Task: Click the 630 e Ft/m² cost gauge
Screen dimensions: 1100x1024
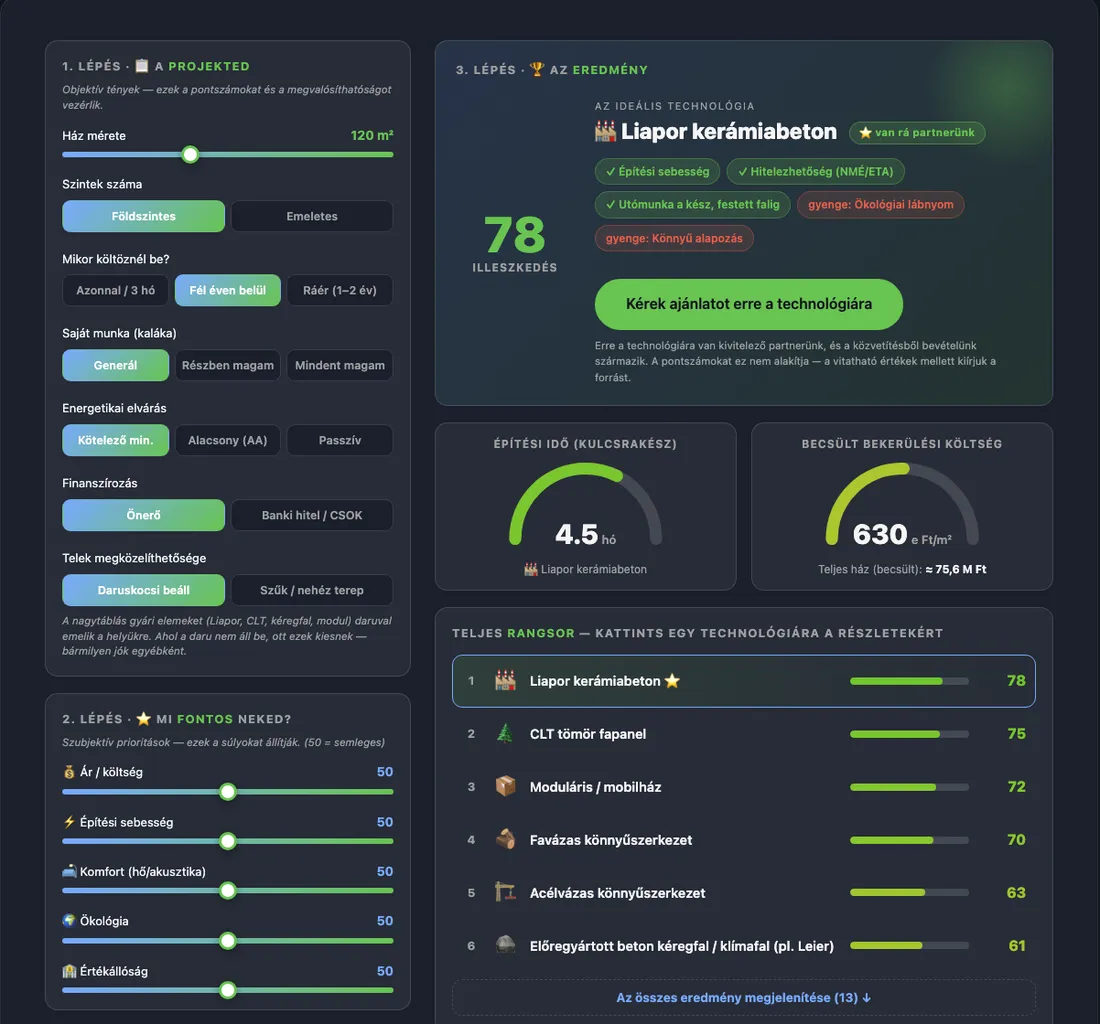Action: [x=902, y=506]
